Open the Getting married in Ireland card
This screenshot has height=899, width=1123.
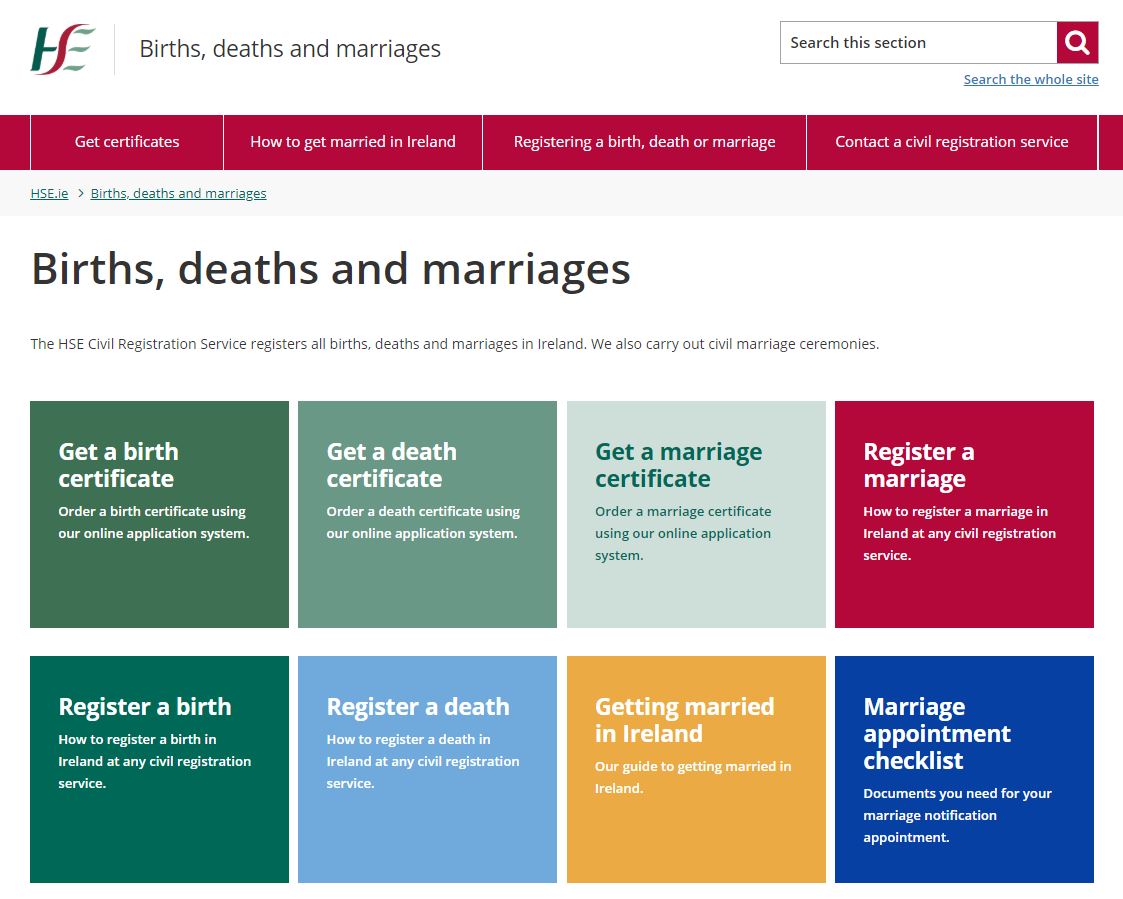tap(696, 769)
